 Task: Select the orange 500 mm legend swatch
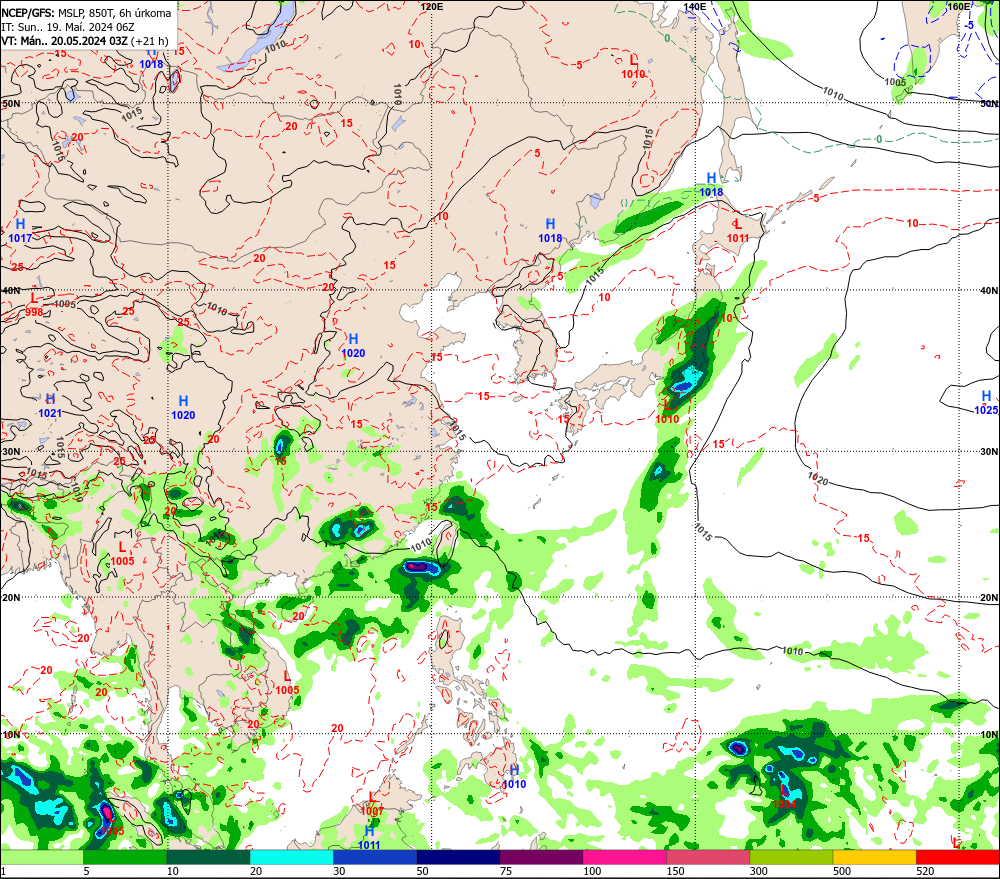click(874, 857)
